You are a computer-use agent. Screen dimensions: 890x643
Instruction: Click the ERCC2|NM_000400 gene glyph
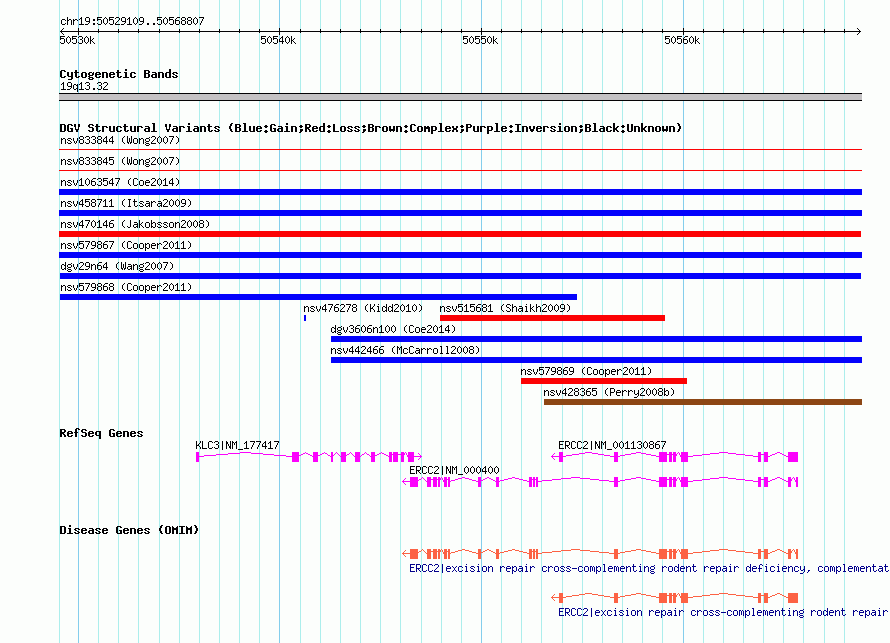click(x=600, y=482)
